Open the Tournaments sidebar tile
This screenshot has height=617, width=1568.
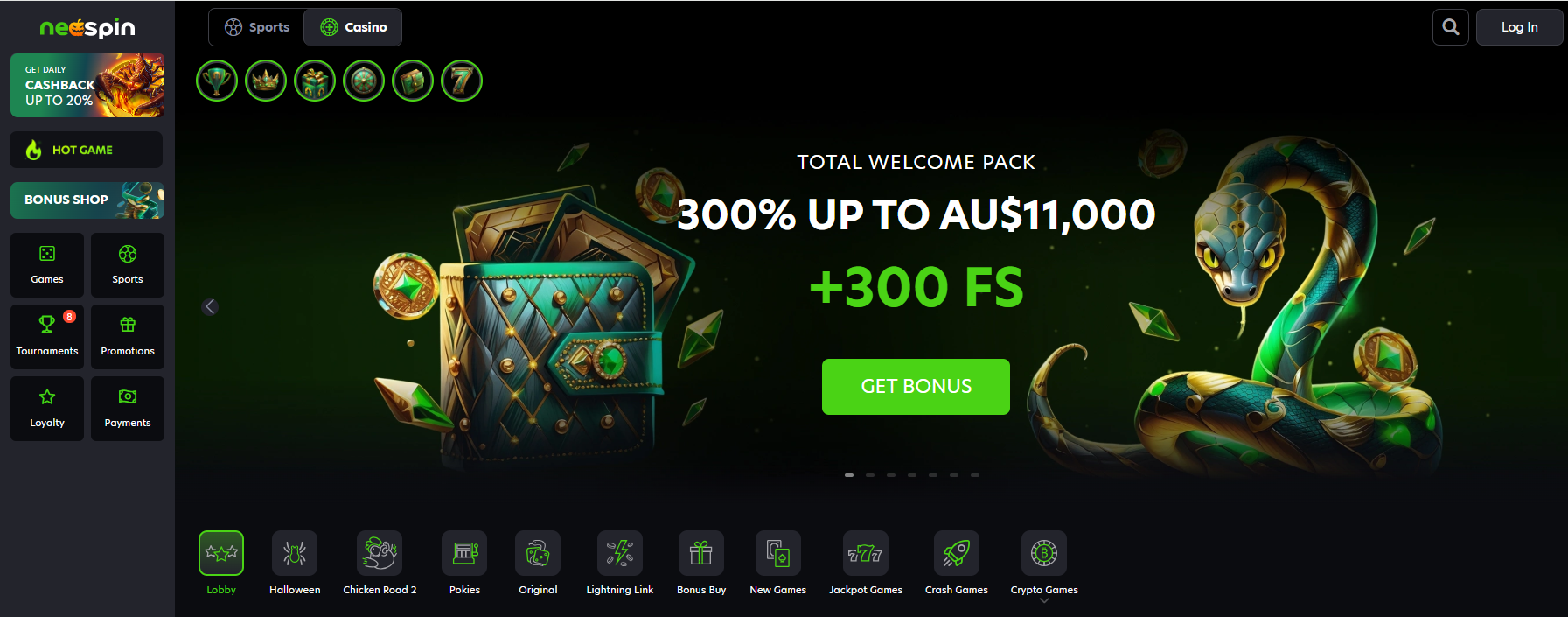pyautogui.click(x=47, y=337)
